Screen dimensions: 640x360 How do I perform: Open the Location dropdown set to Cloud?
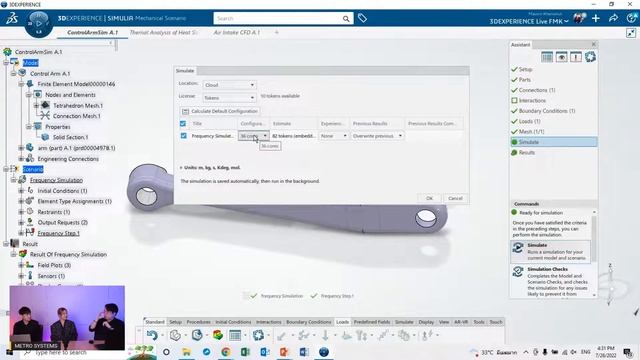pos(229,85)
